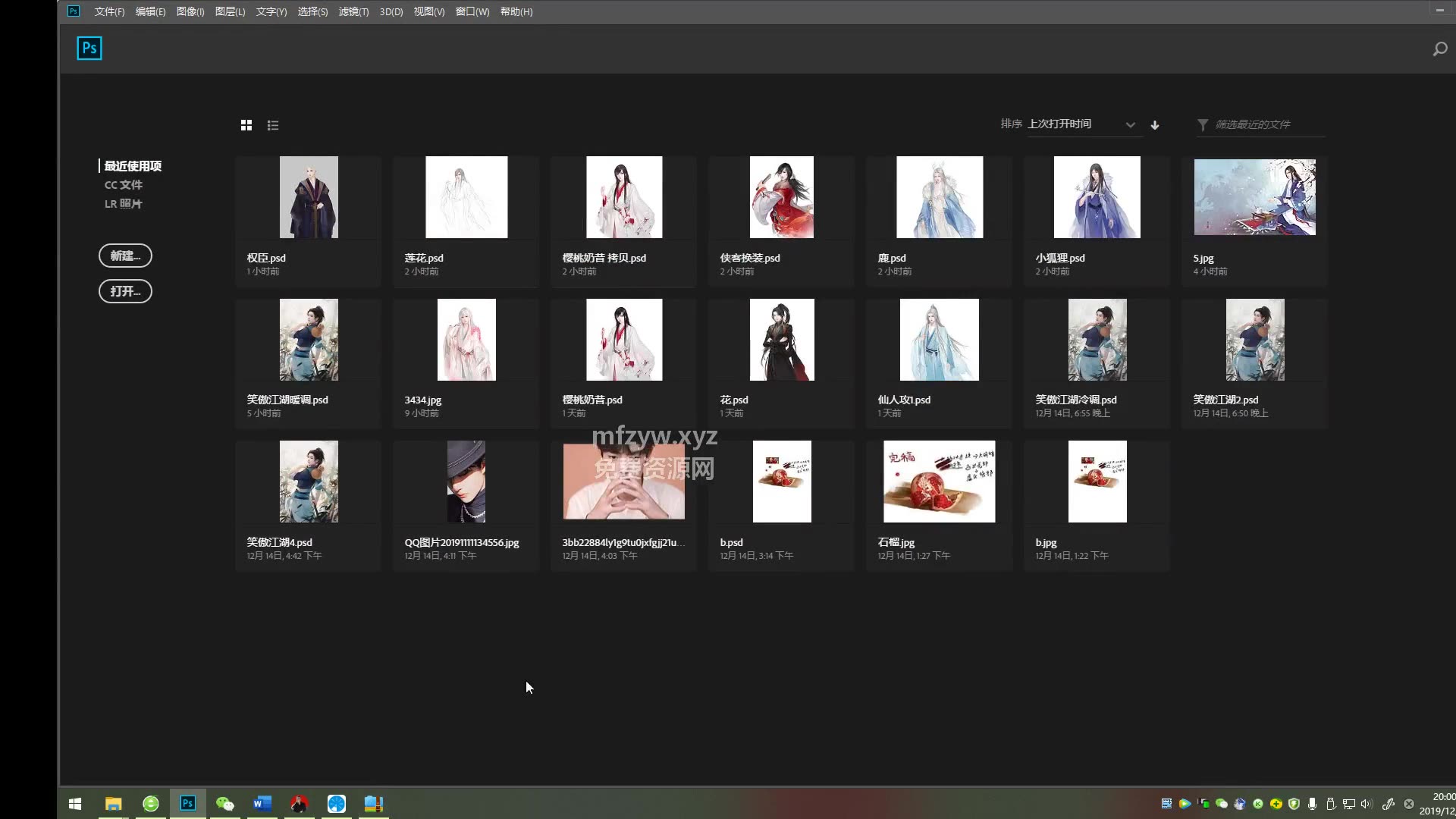Image resolution: width=1456 pixels, height=819 pixels.
Task: Open the 小狐狸.psd thumbnail
Action: pyautogui.click(x=1097, y=197)
